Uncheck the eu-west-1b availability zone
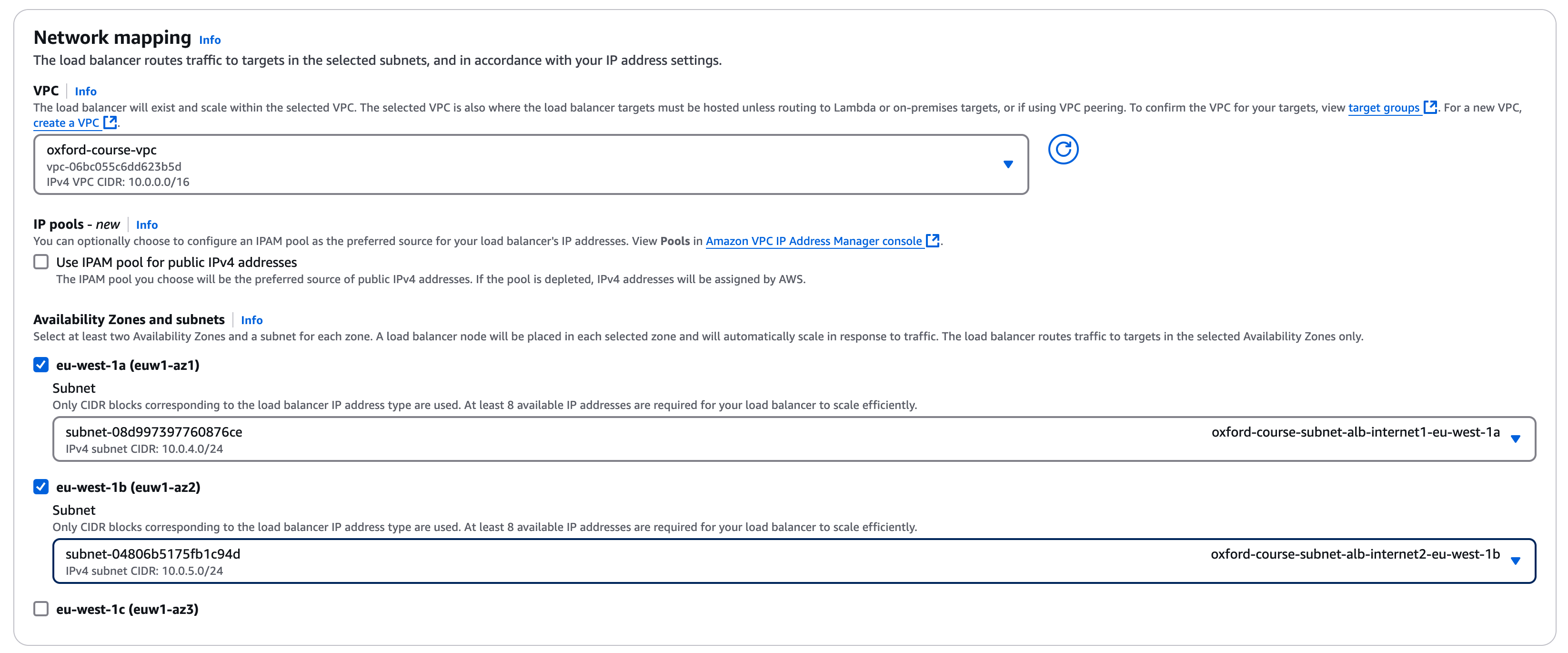Image resolution: width=1568 pixels, height=653 pixels. [41, 487]
